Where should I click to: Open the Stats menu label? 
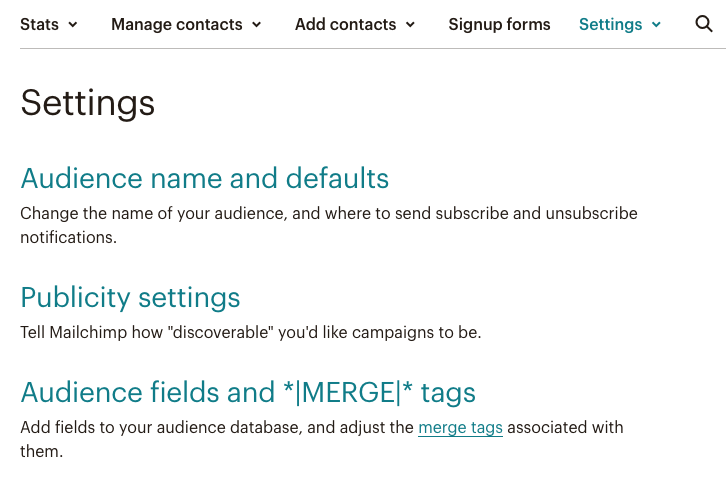[39, 24]
